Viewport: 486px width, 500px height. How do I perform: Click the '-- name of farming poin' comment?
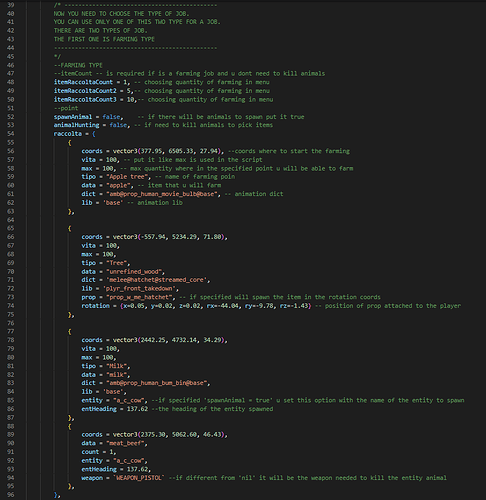[x=195, y=177]
